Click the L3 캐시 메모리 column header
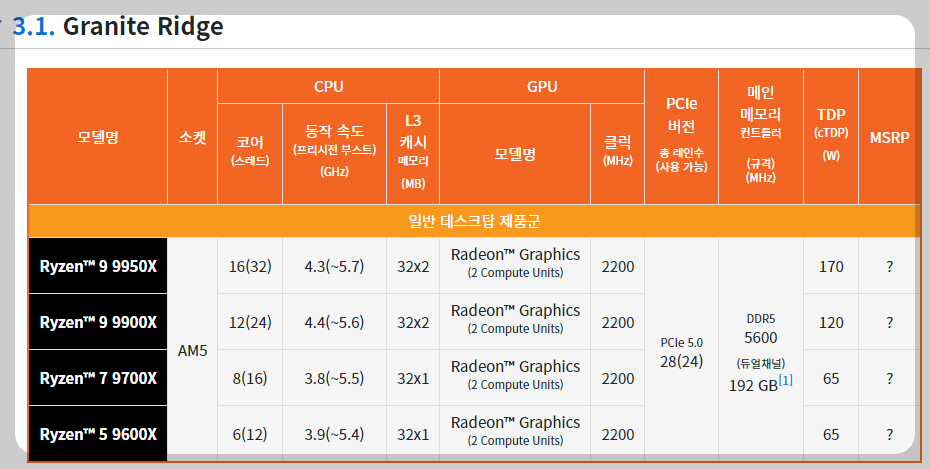The height and width of the screenshot is (469, 930). [413, 154]
